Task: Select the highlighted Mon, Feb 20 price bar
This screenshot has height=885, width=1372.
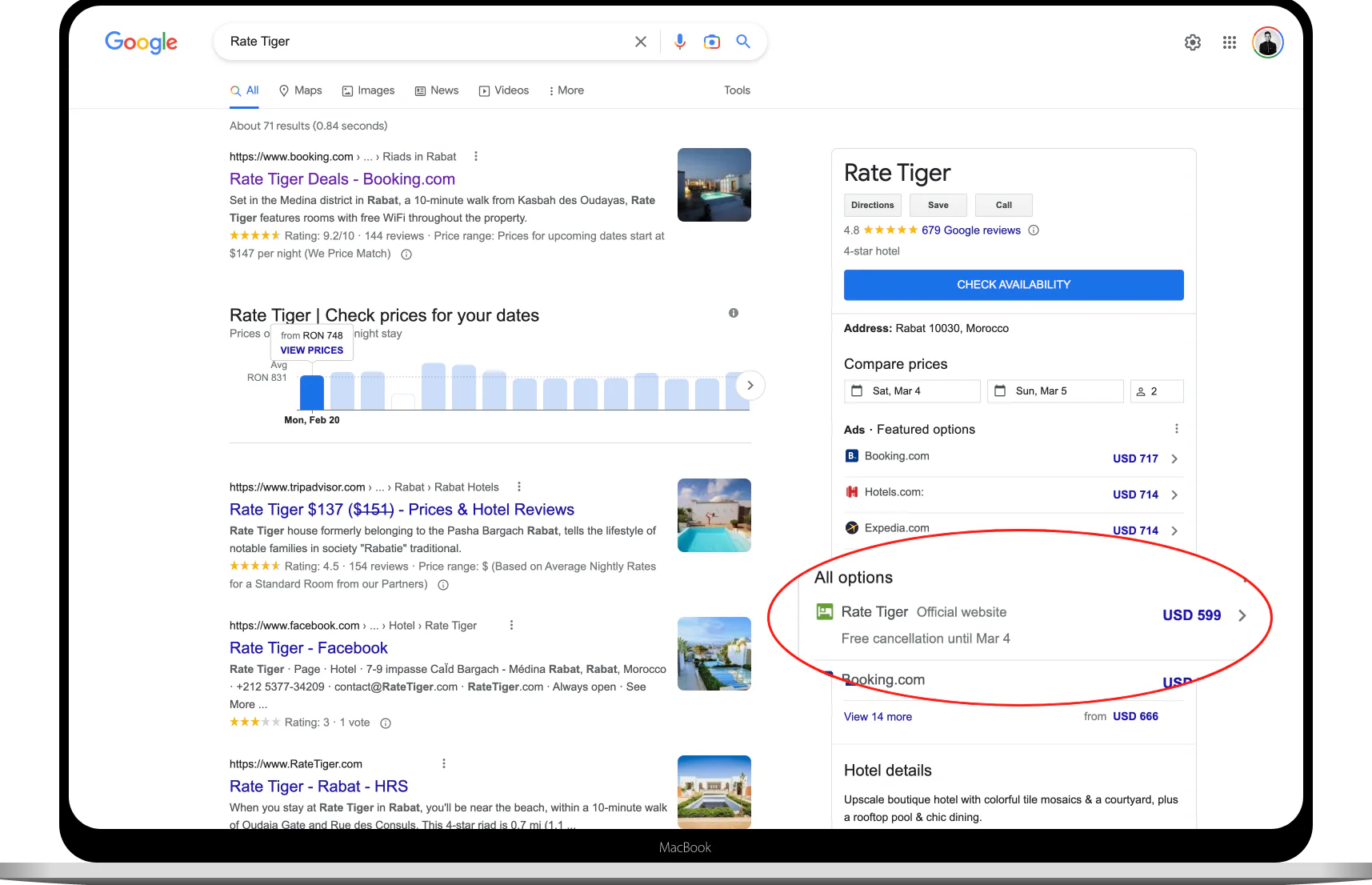Action: [x=312, y=392]
